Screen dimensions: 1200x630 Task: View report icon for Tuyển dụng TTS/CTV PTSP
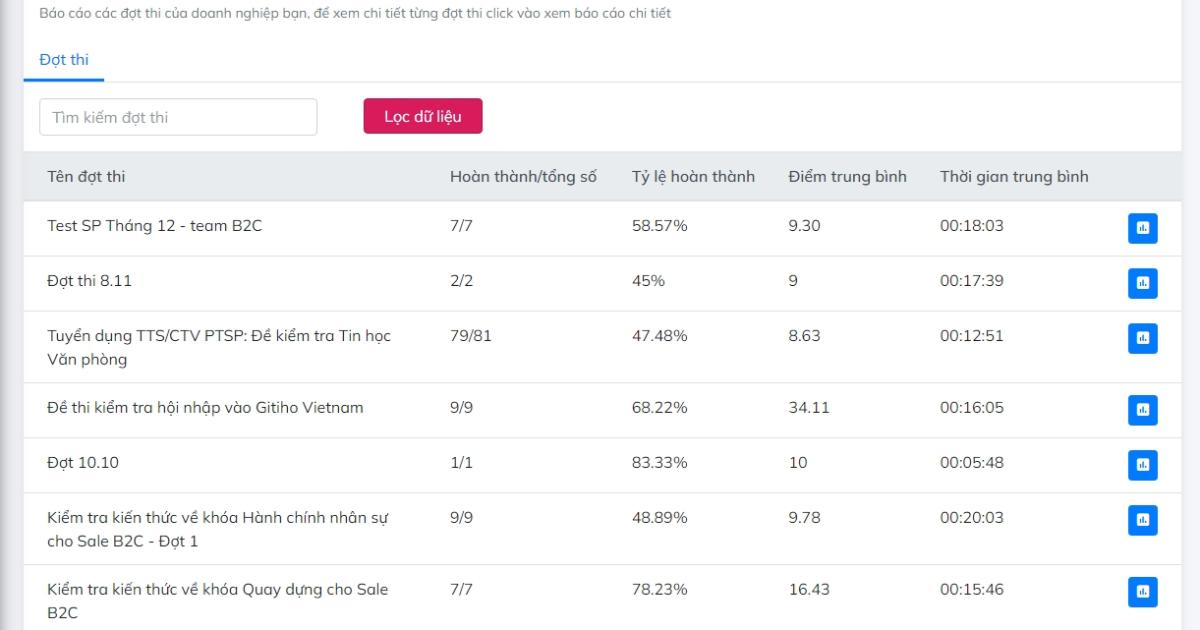[1142, 338]
